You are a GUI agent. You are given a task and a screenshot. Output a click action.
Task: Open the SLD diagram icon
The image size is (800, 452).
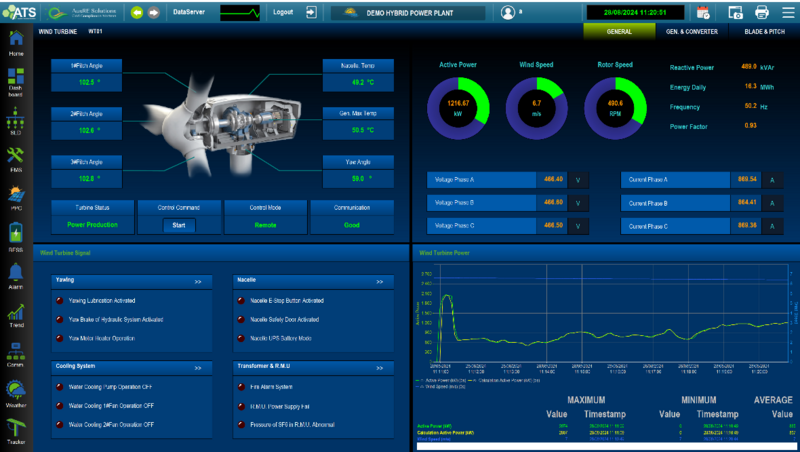tap(15, 118)
